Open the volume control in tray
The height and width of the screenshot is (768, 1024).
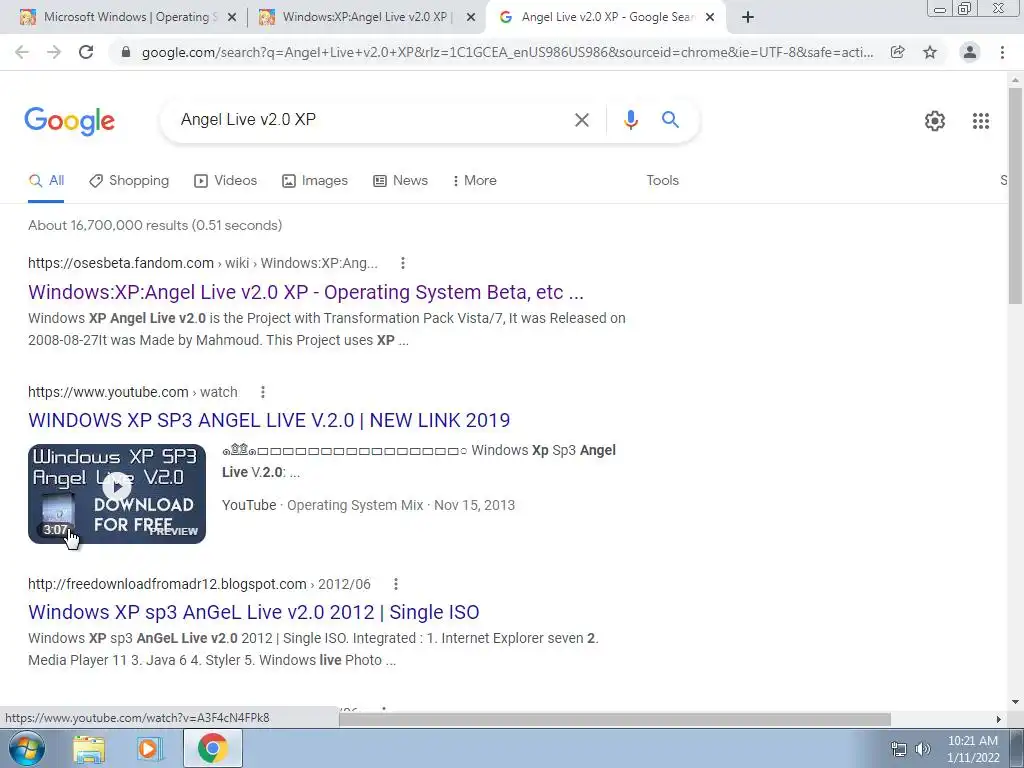[x=923, y=749]
